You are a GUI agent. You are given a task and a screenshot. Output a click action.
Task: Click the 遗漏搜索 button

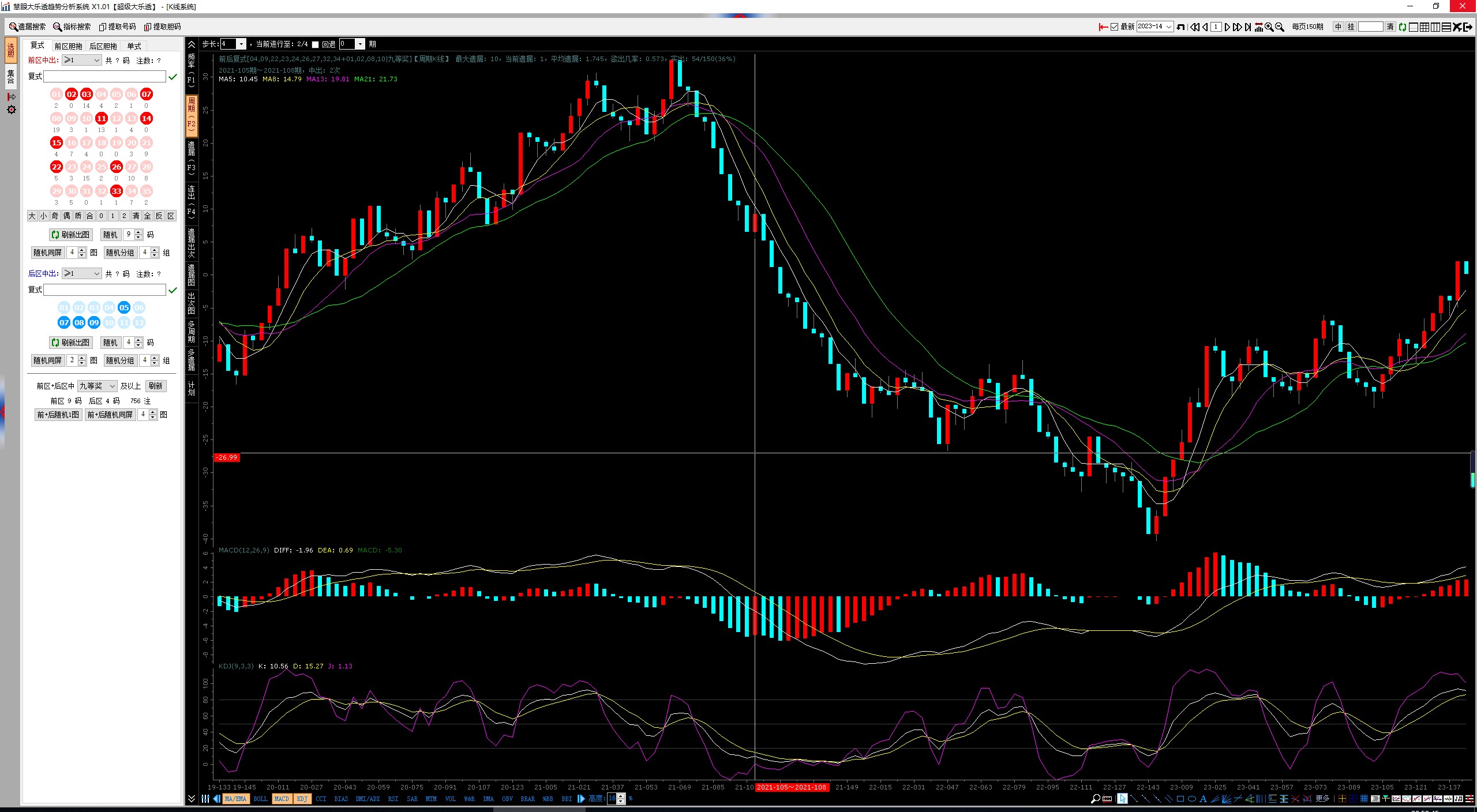coord(27,27)
